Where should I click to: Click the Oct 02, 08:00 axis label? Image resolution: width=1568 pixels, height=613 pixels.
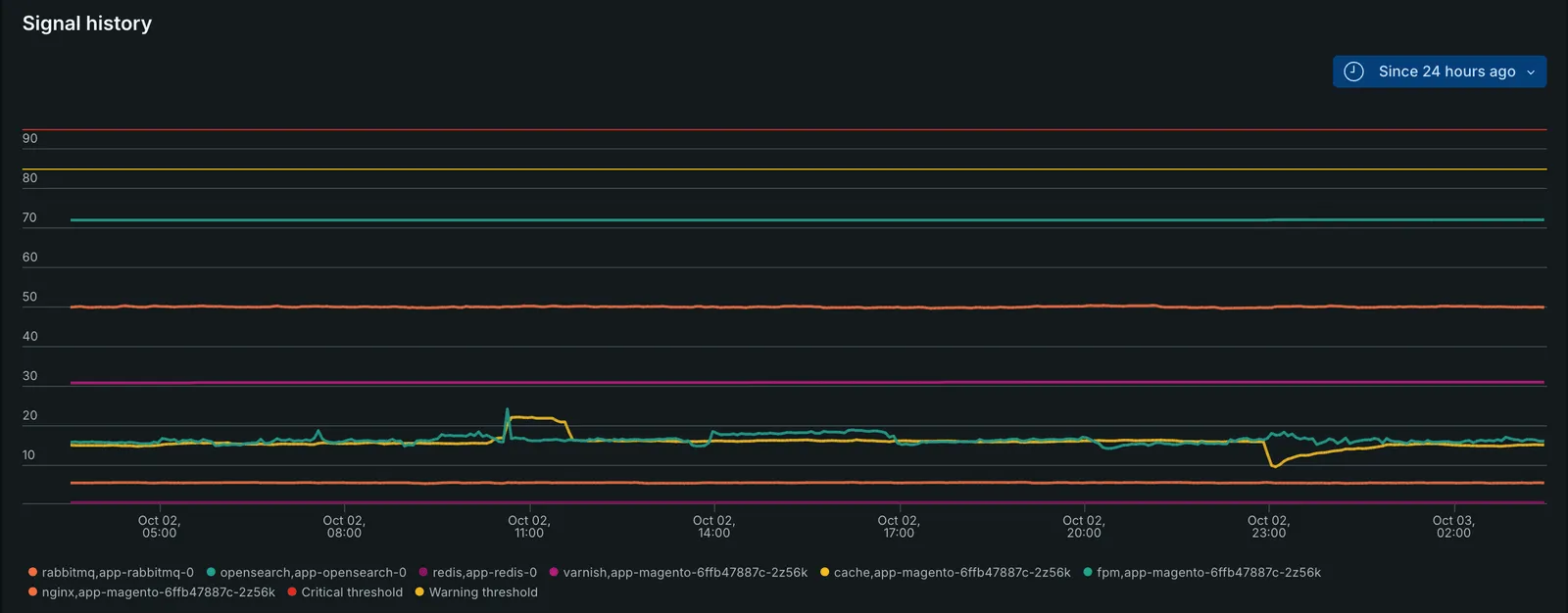tap(344, 527)
